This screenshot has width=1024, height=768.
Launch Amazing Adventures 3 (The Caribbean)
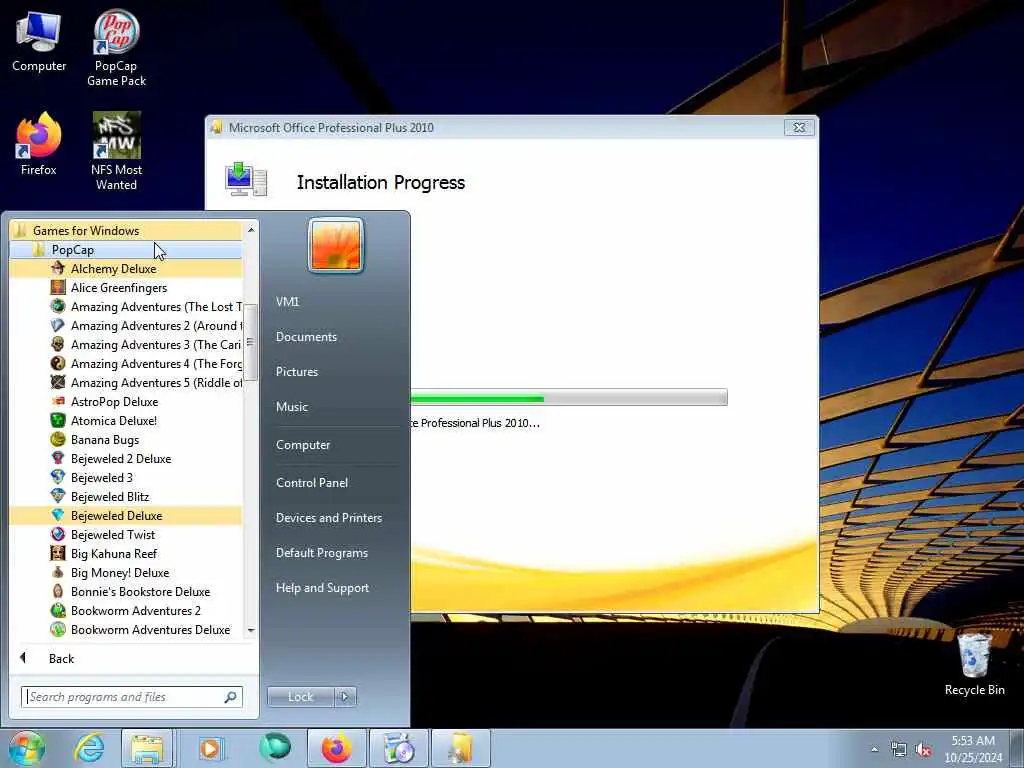125,344
